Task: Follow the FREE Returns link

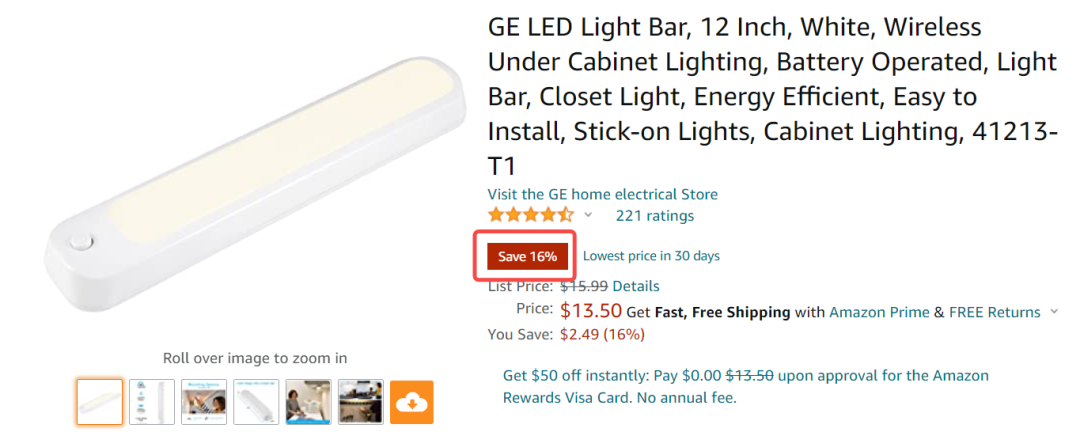Action: coord(995,312)
